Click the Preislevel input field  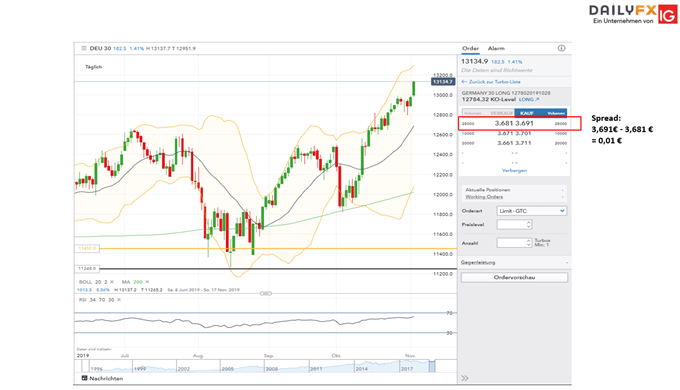[514, 225]
